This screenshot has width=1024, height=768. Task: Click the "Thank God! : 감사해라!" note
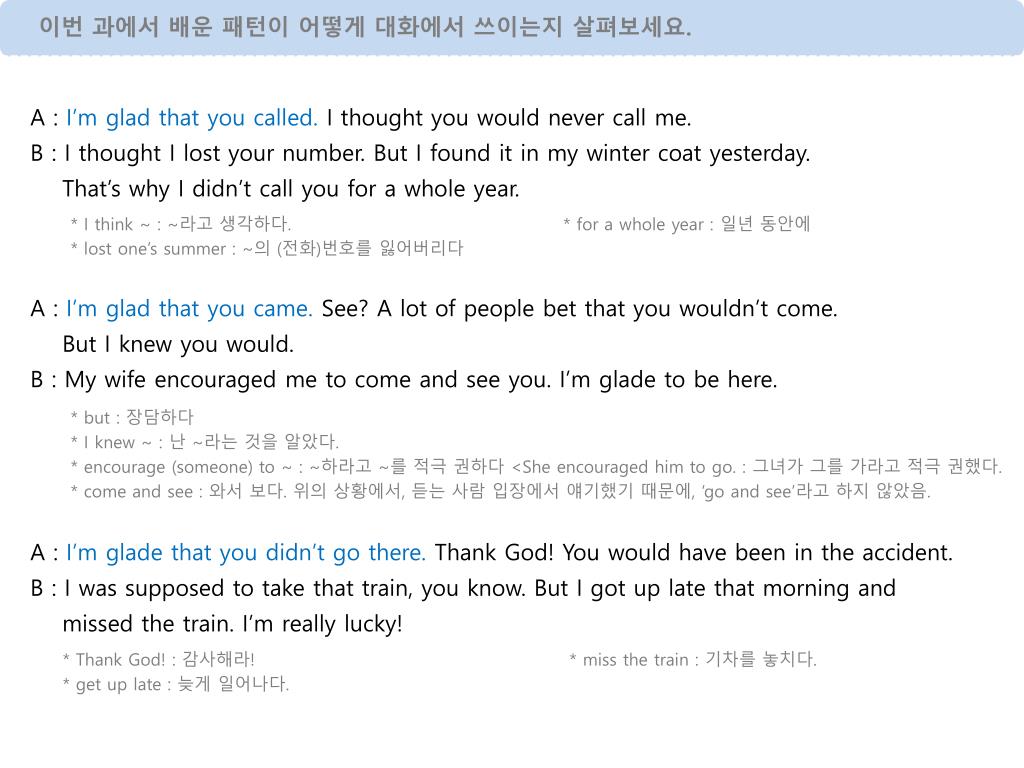(159, 660)
